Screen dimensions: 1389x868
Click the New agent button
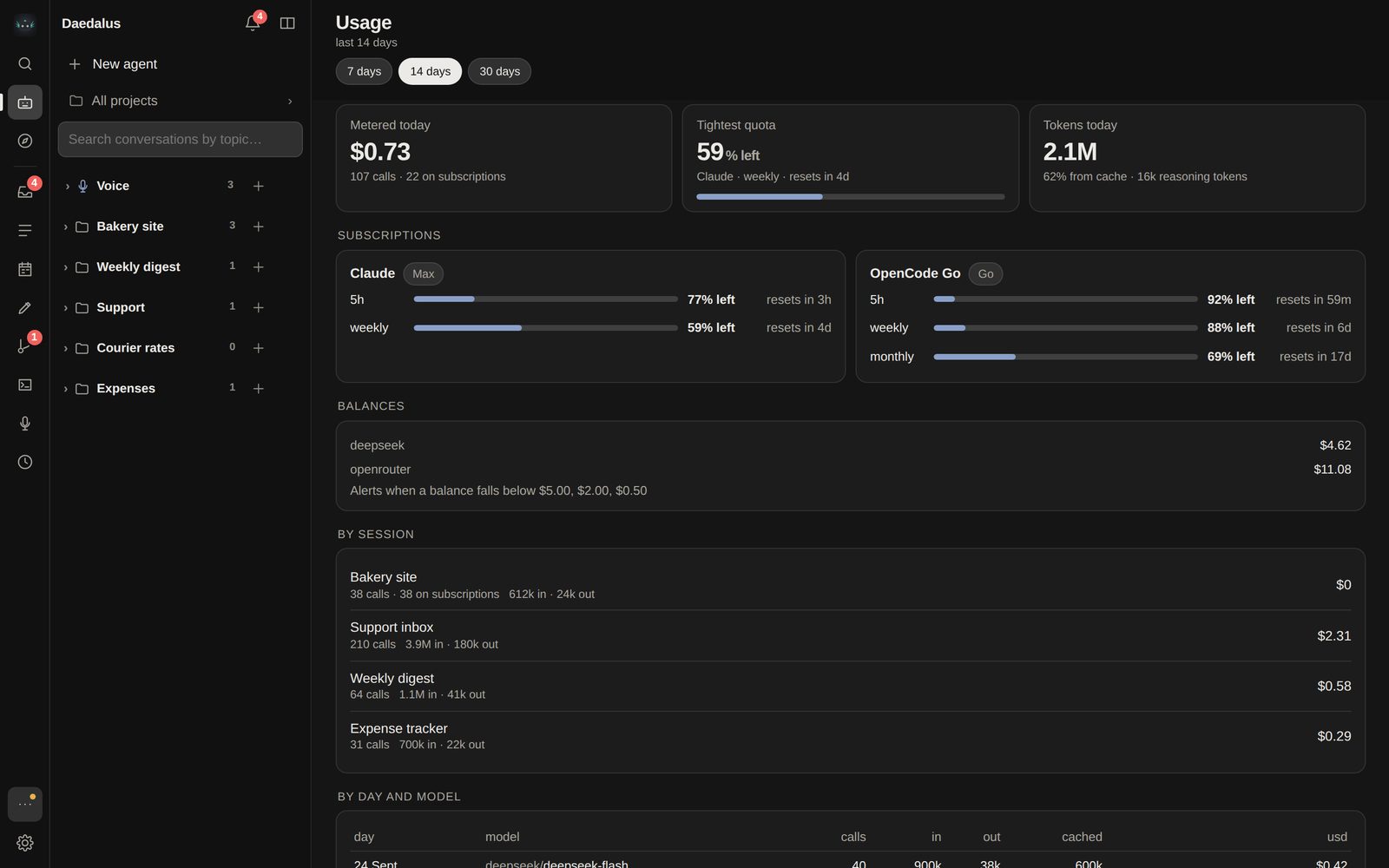[x=181, y=64]
